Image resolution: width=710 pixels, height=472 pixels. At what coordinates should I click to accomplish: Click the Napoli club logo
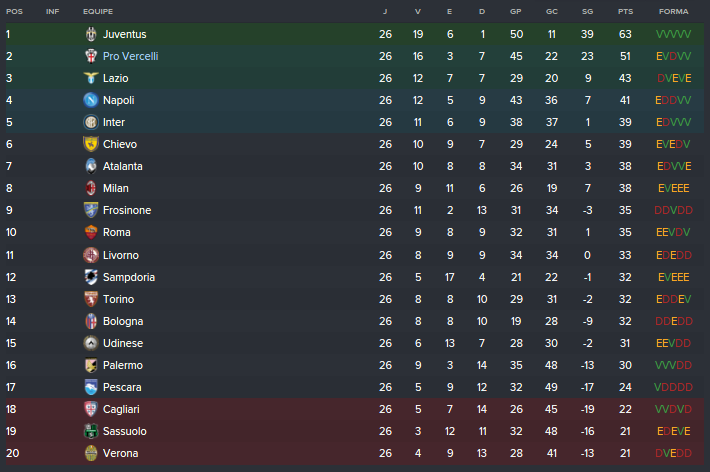tap(91, 100)
